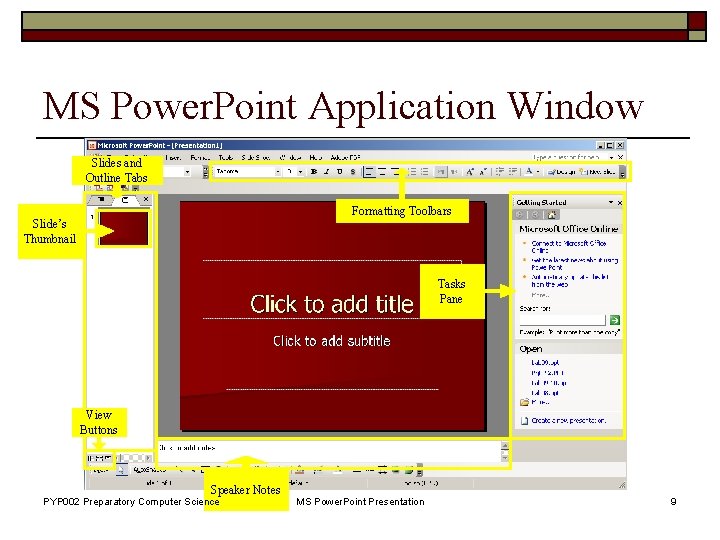The height and width of the screenshot is (540, 720).
Task: Click in the task pane Search for field
Action: pos(562,320)
